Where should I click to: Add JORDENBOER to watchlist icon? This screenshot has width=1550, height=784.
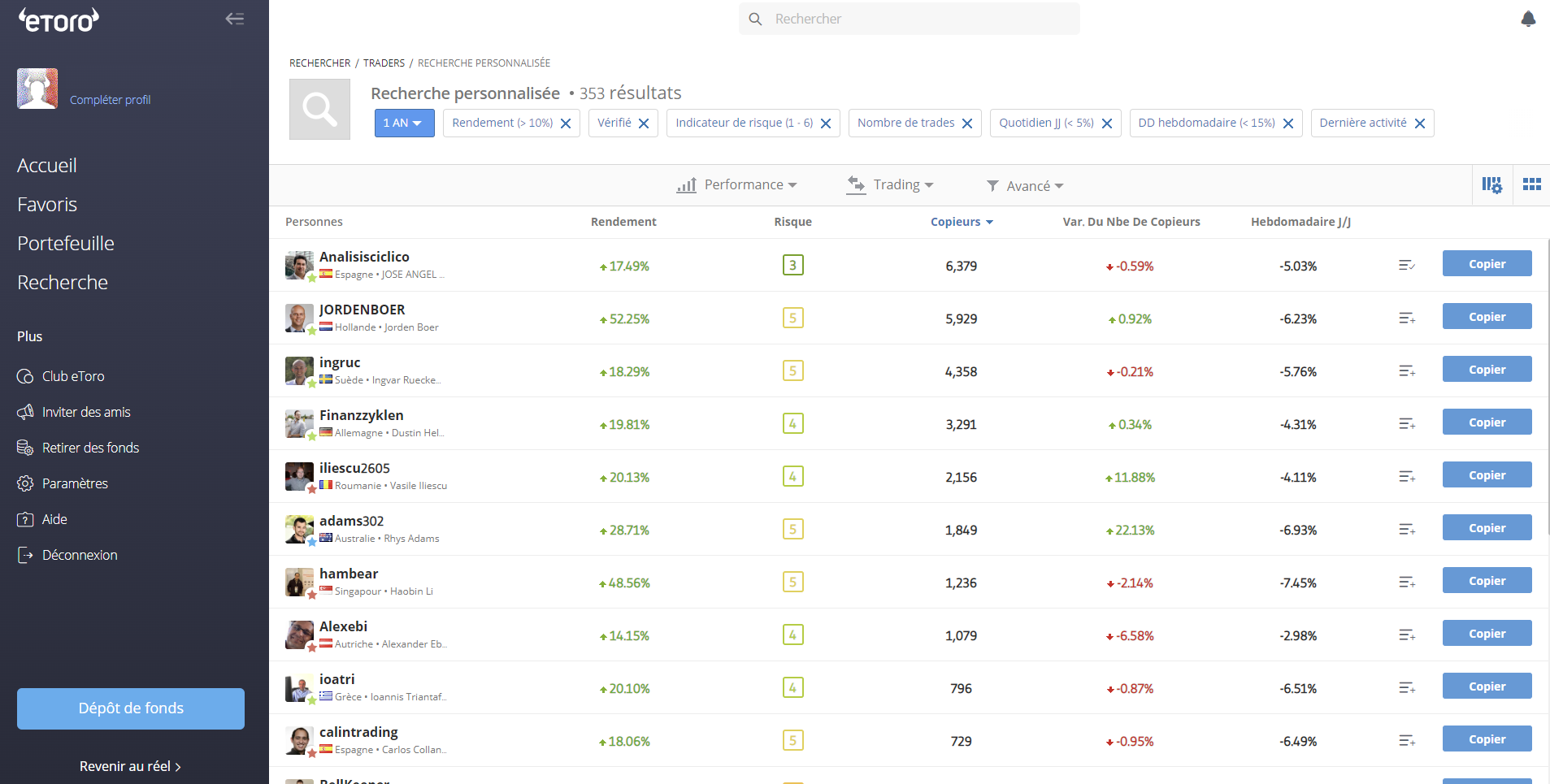(x=1407, y=318)
